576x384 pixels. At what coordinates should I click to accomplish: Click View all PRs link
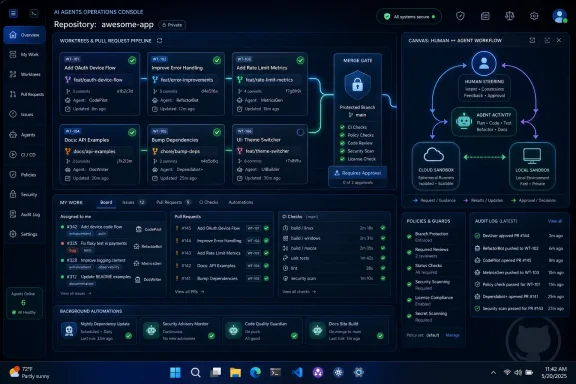coord(189,291)
